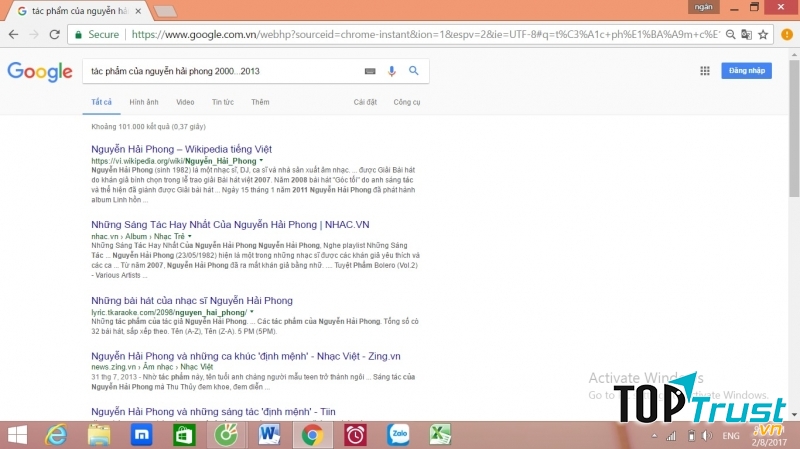Switch to the Video tab
This screenshot has height=449, width=800.
[185, 102]
